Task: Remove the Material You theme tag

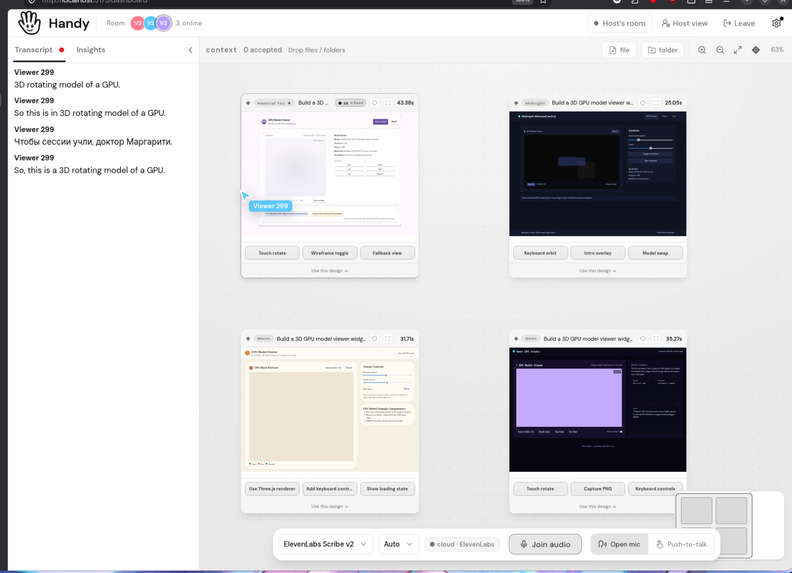Action: [289, 103]
